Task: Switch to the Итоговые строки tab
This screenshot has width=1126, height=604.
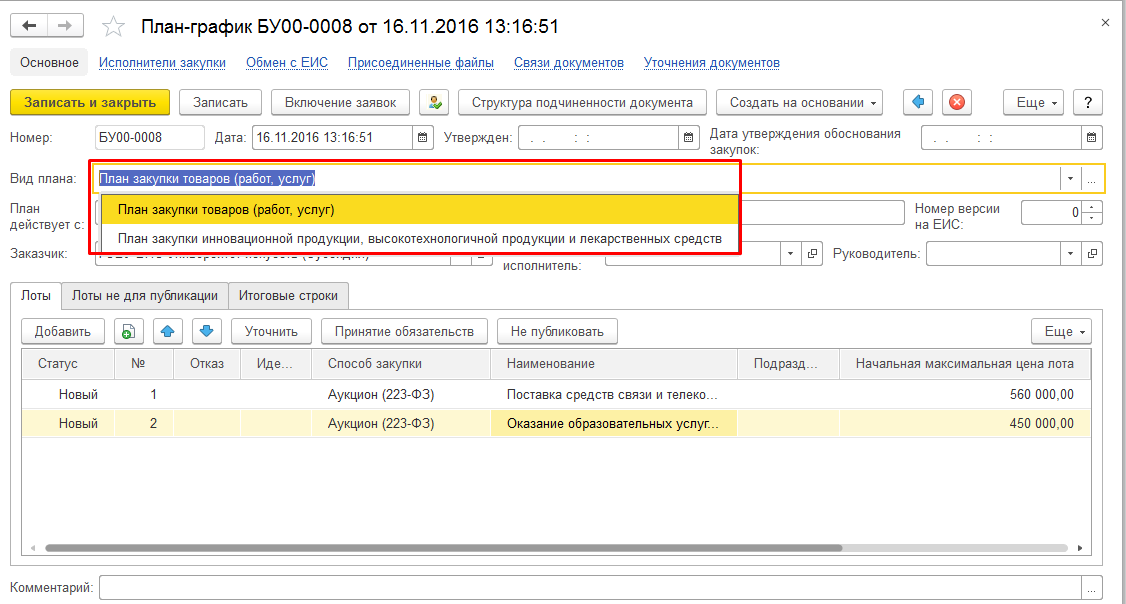Action: (288, 296)
